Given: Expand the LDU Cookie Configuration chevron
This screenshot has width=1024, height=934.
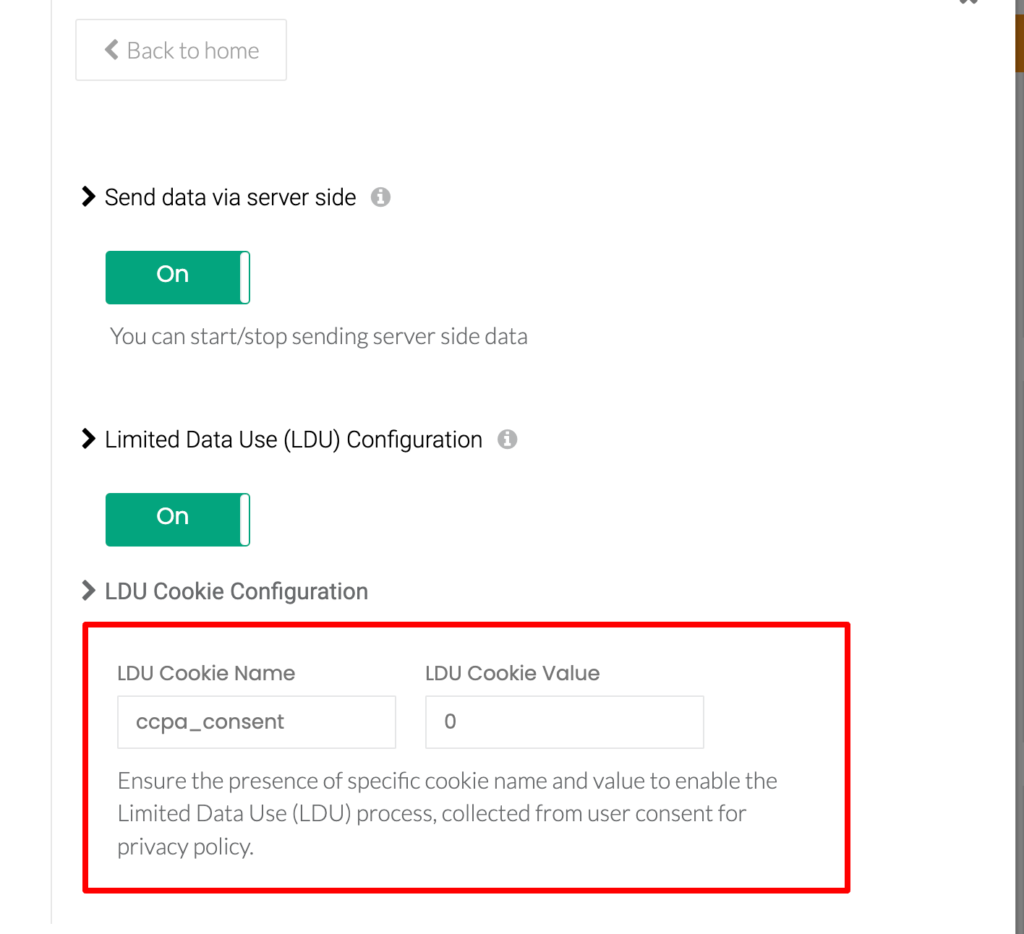Looking at the screenshot, I should 88,590.
